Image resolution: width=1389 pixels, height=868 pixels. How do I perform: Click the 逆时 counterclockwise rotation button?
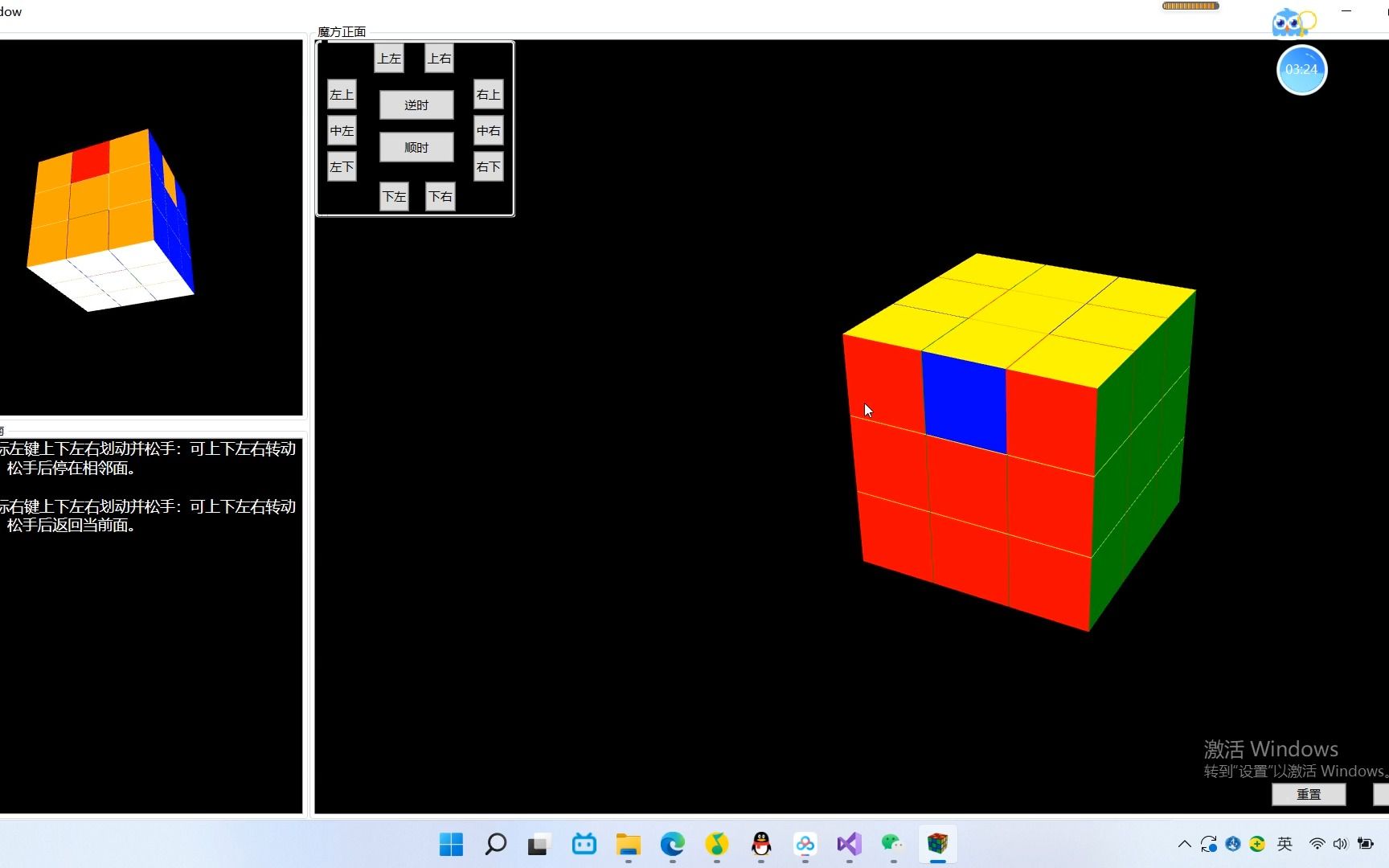(416, 104)
